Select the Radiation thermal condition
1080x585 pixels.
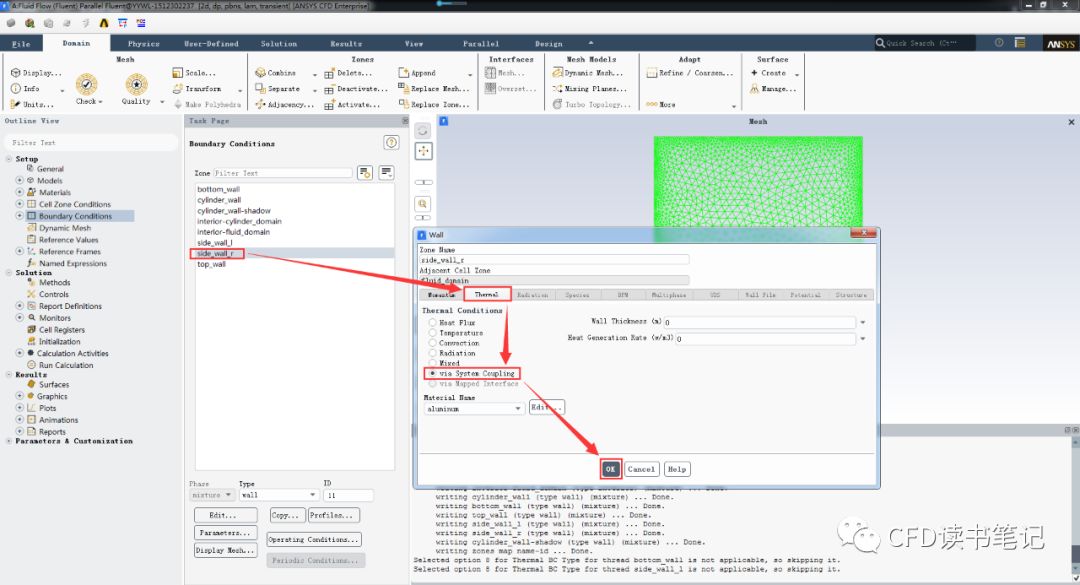pyautogui.click(x=433, y=353)
